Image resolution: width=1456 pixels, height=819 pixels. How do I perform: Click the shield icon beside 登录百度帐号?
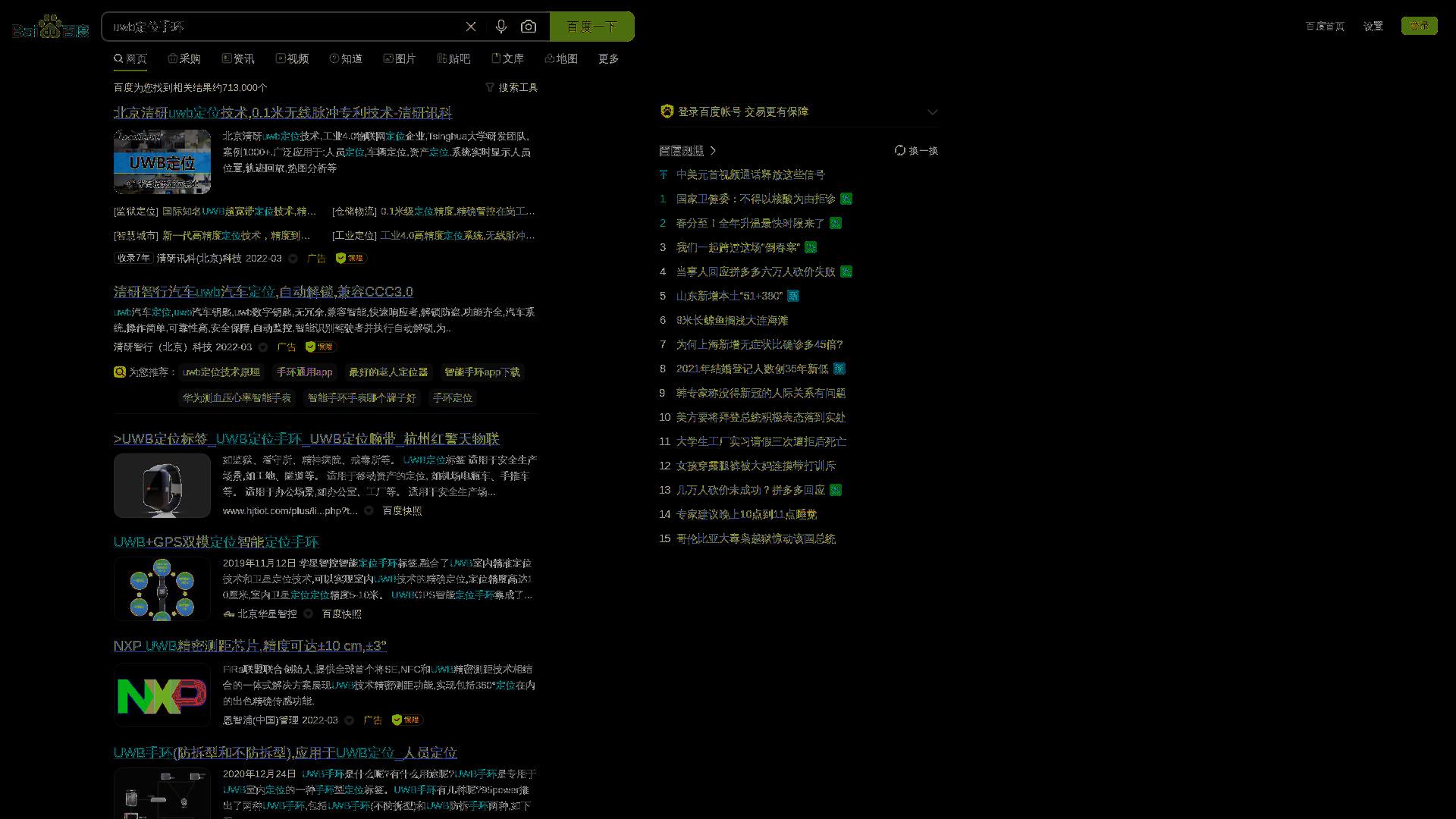pos(667,111)
